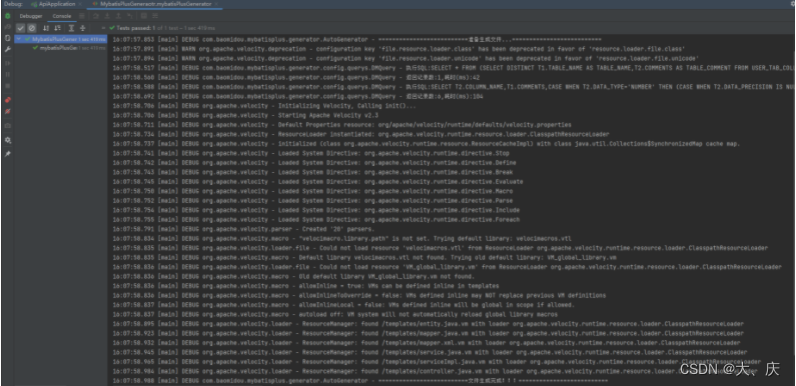The image size is (796, 386).
Task: Close the ApiApplication debug tab
Action: pos(80,4)
